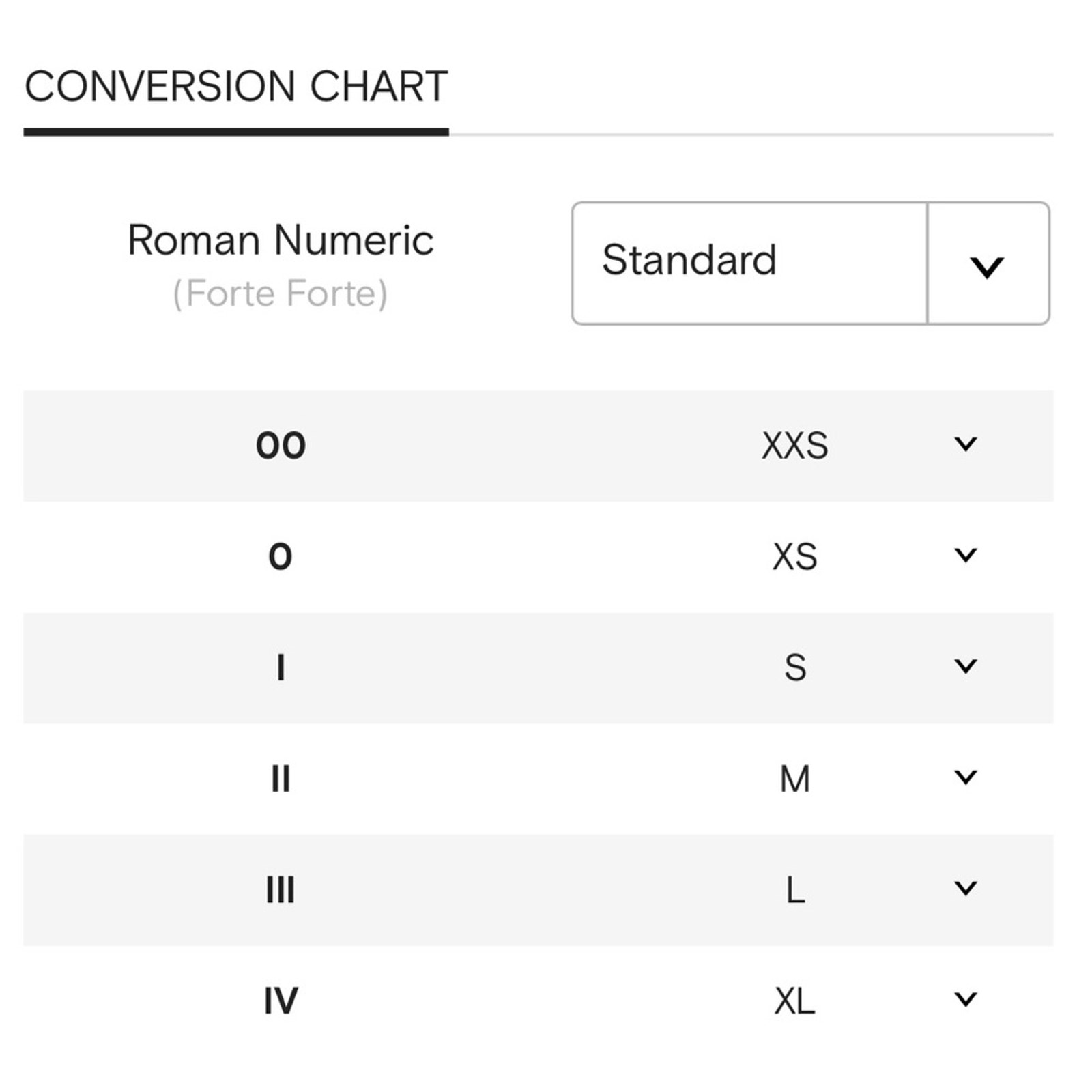Select the Roman numeral II row

coord(538,779)
